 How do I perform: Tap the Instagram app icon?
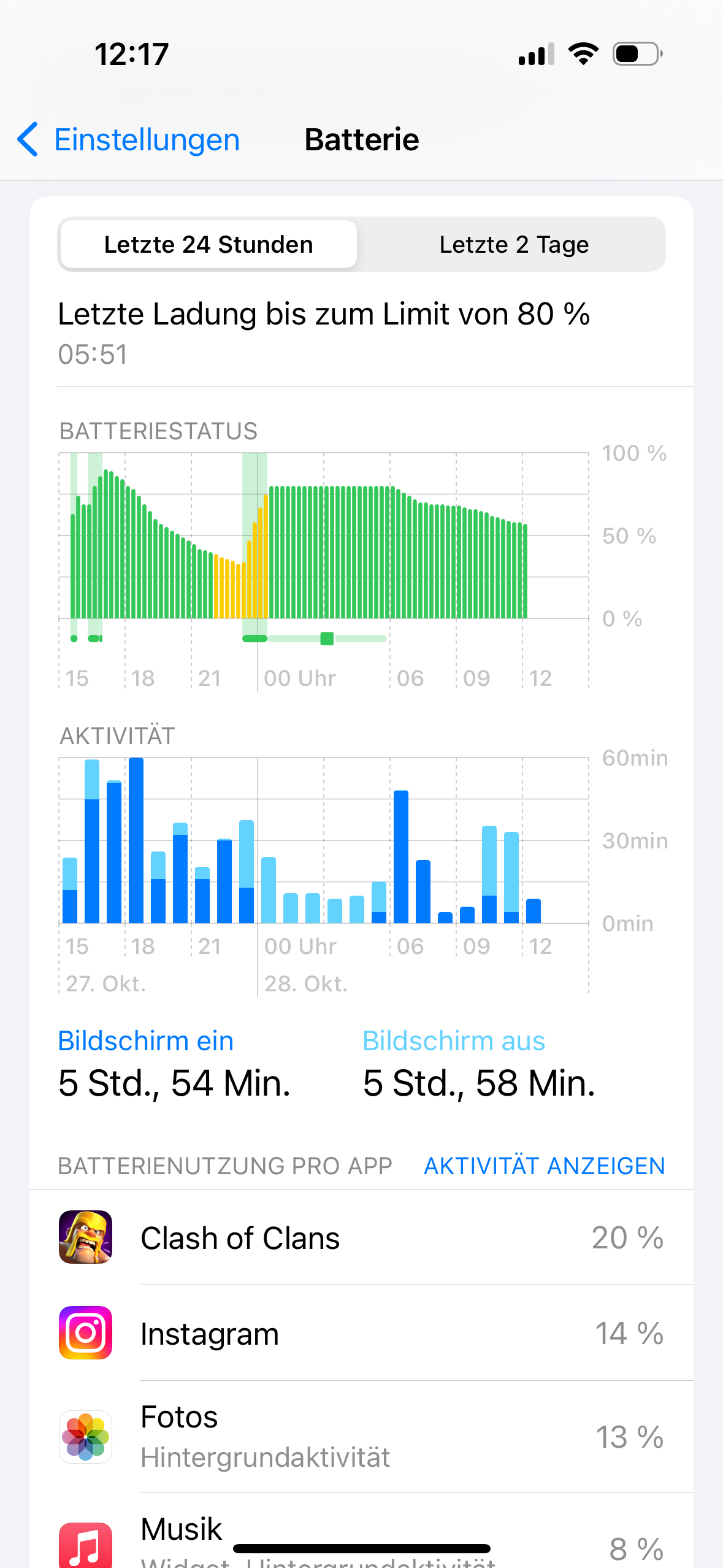(x=85, y=1332)
